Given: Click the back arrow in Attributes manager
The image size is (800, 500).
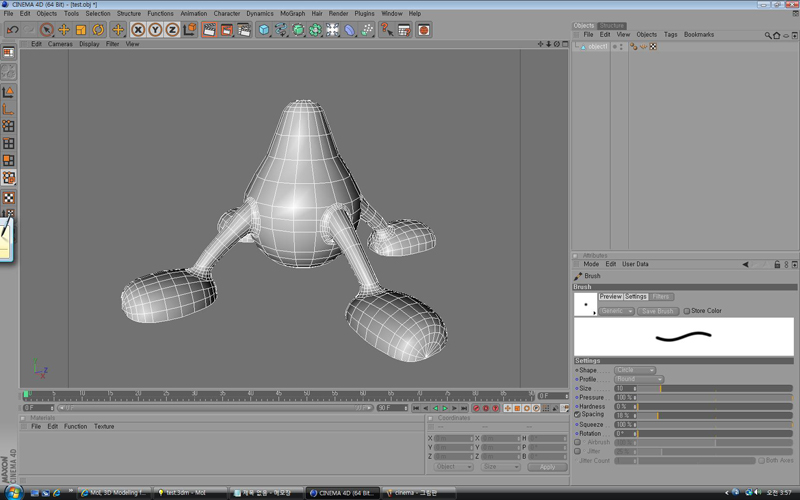Looking at the screenshot, I should [x=745, y=264].
